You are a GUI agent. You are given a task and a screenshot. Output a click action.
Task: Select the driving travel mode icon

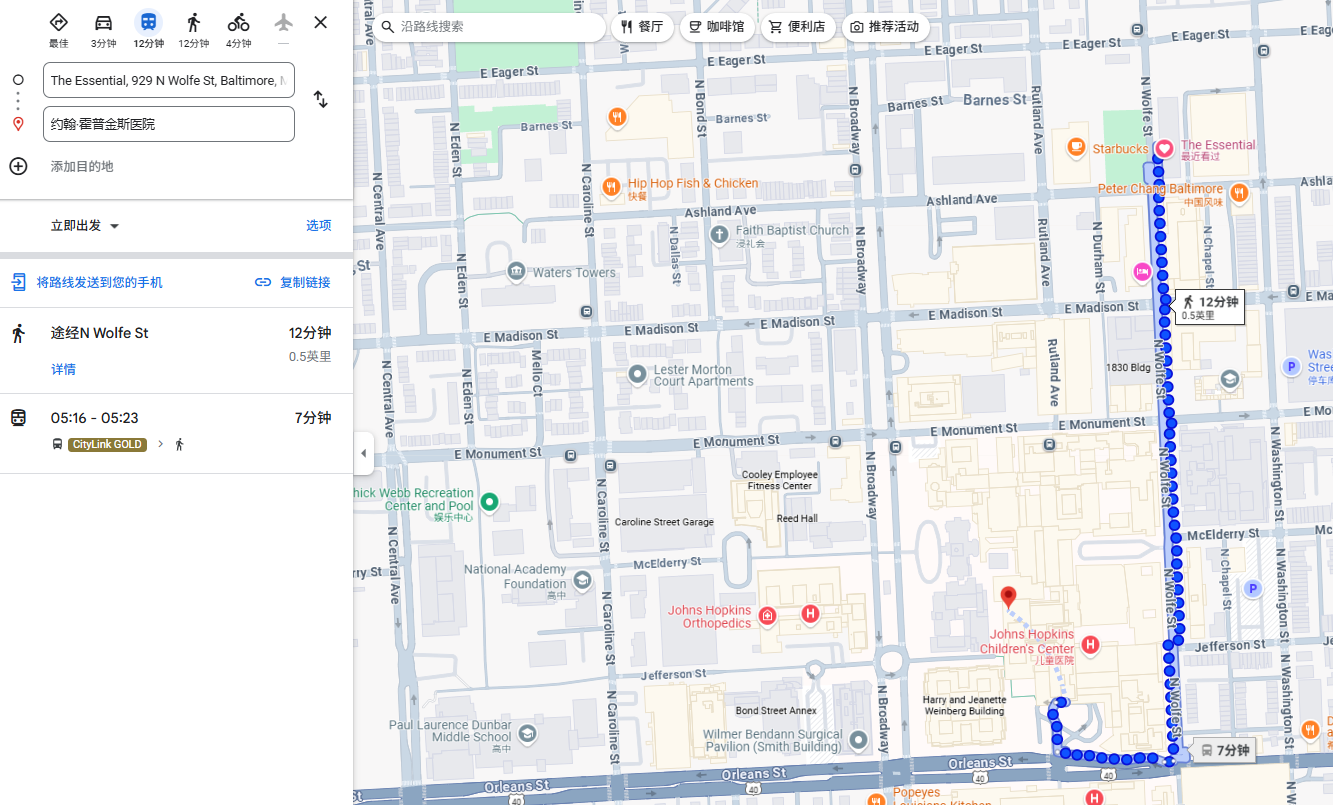pyautogui.click(x=103, y=23)
